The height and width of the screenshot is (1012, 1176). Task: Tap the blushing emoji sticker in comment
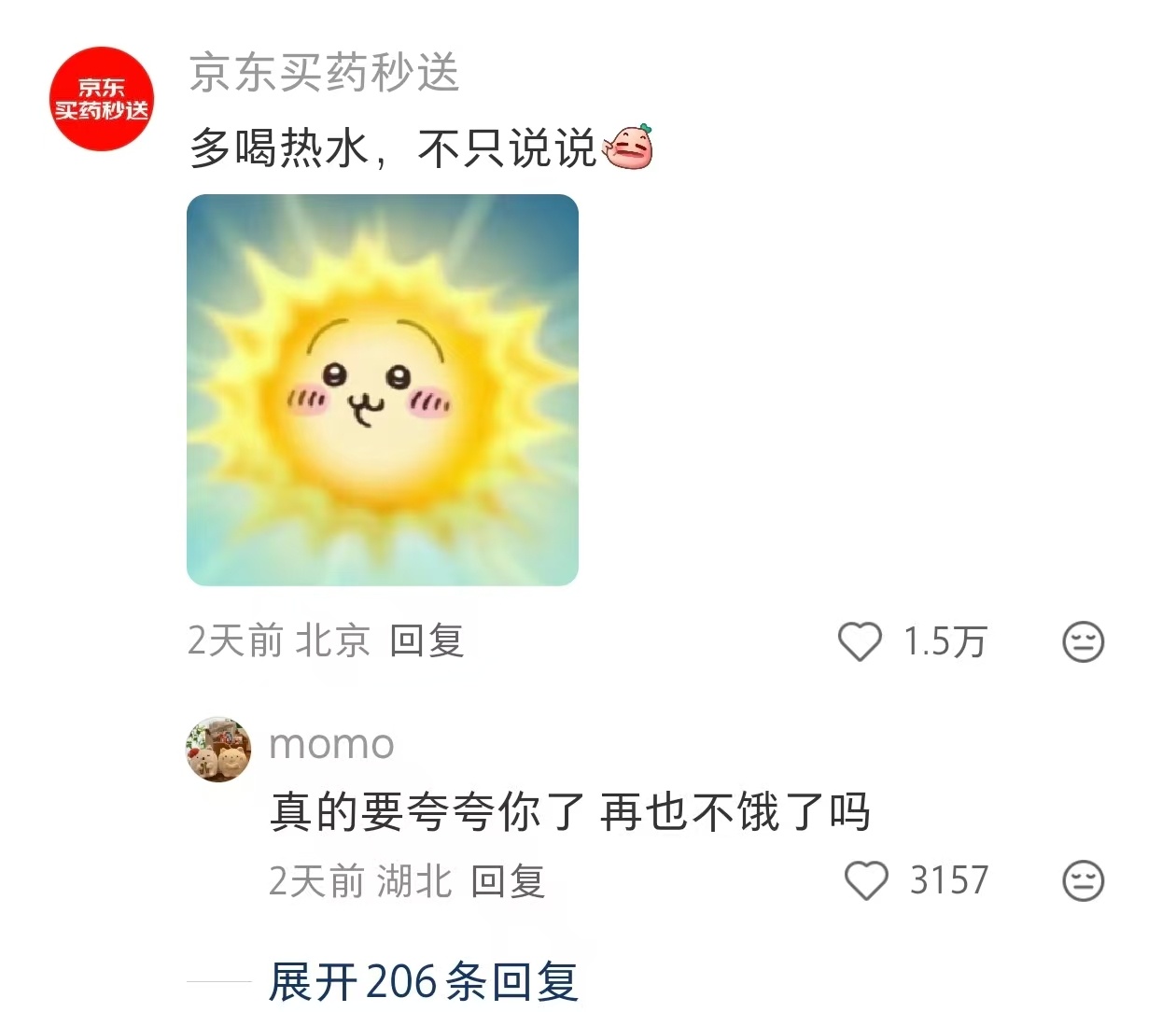click(x=628, y=148)
